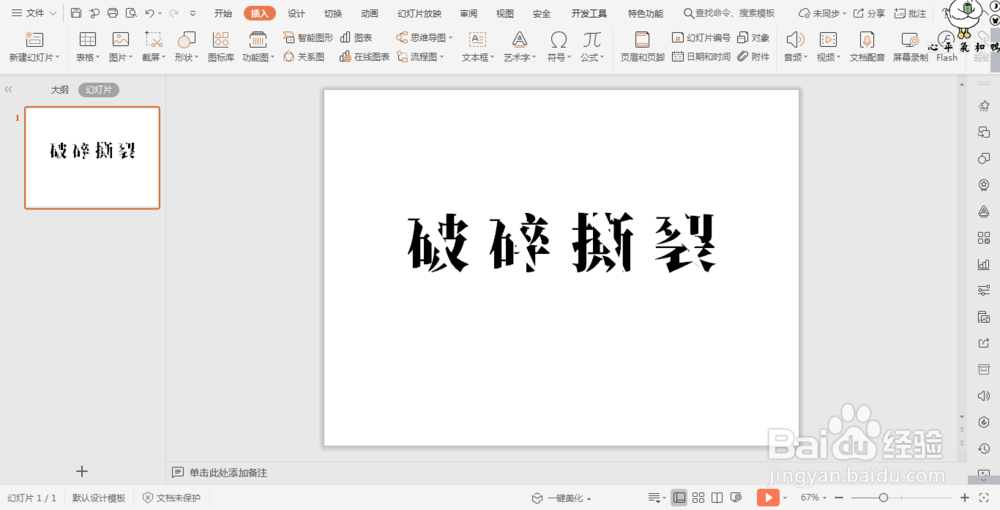Open print preview icon in quick toolbar

click(131, 13)
